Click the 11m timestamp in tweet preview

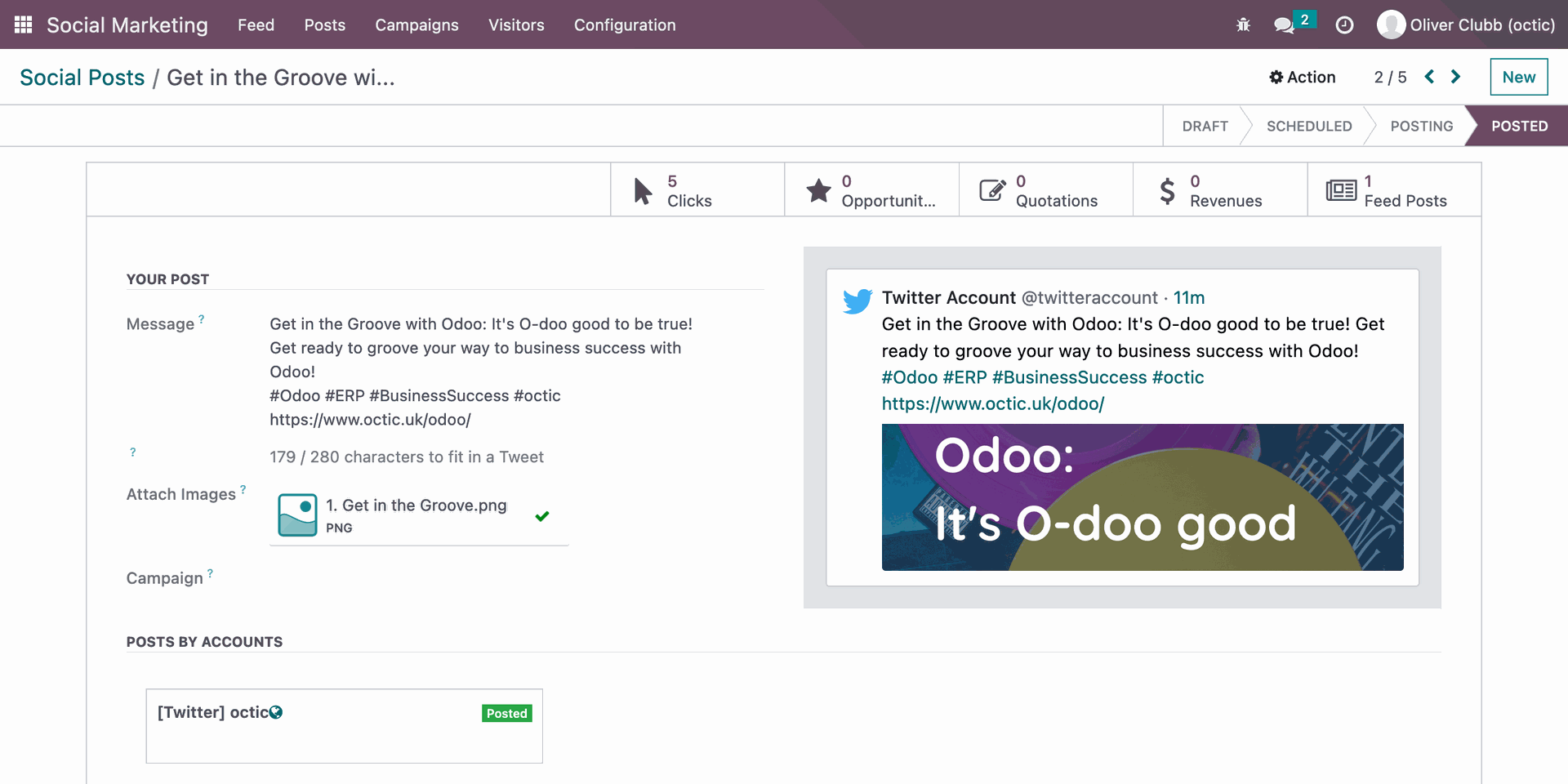[x=1189, y=298]
